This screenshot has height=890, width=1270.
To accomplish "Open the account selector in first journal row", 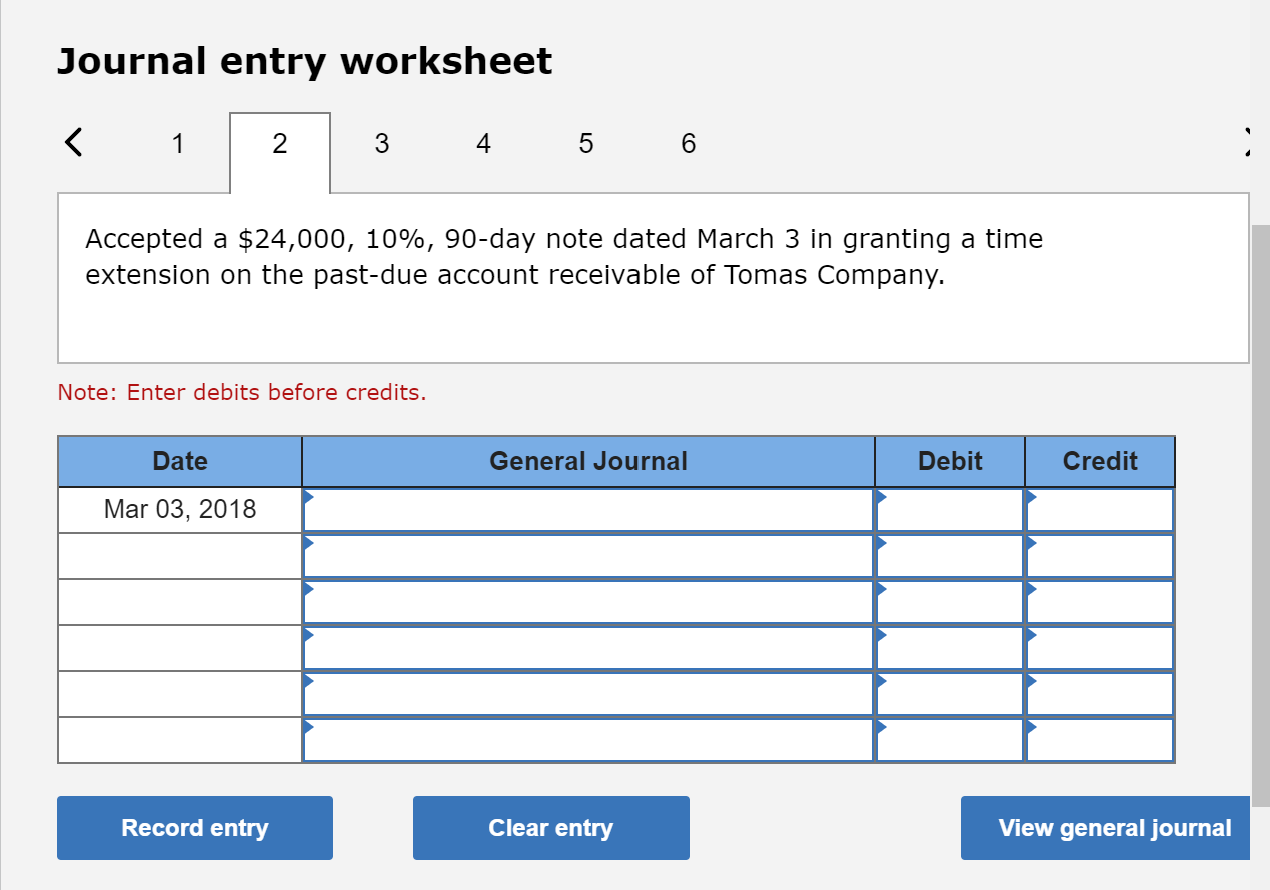I will pos(309,496).
